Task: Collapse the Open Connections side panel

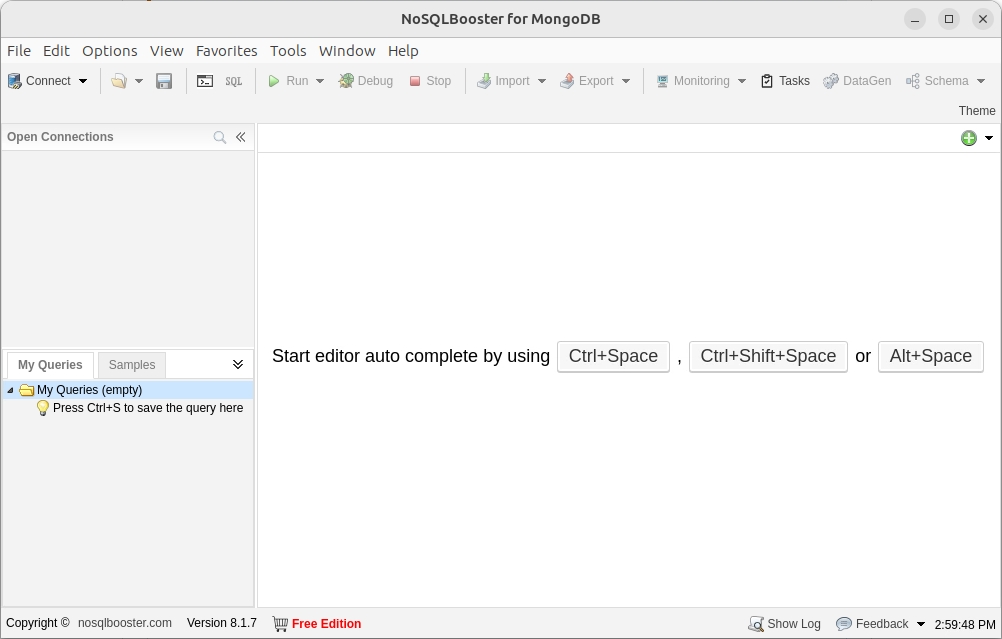Action: (x=241, y=138)
